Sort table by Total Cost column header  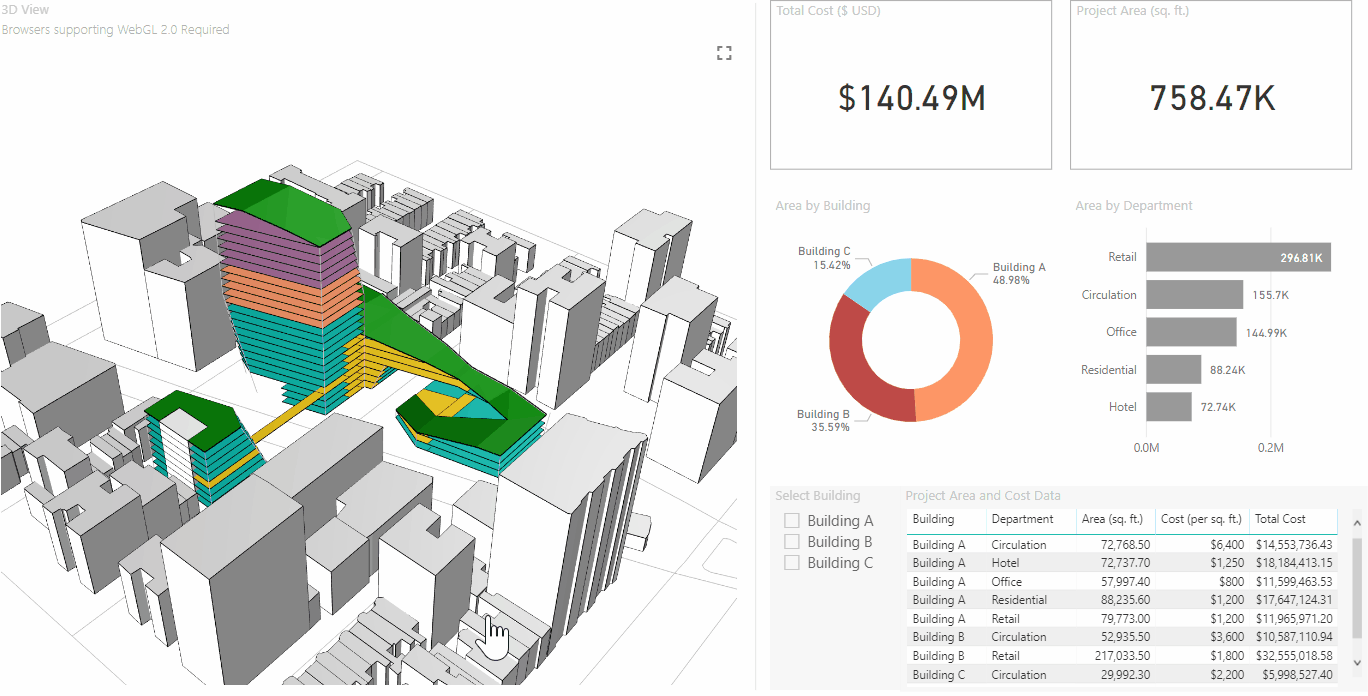(1280, 520)
